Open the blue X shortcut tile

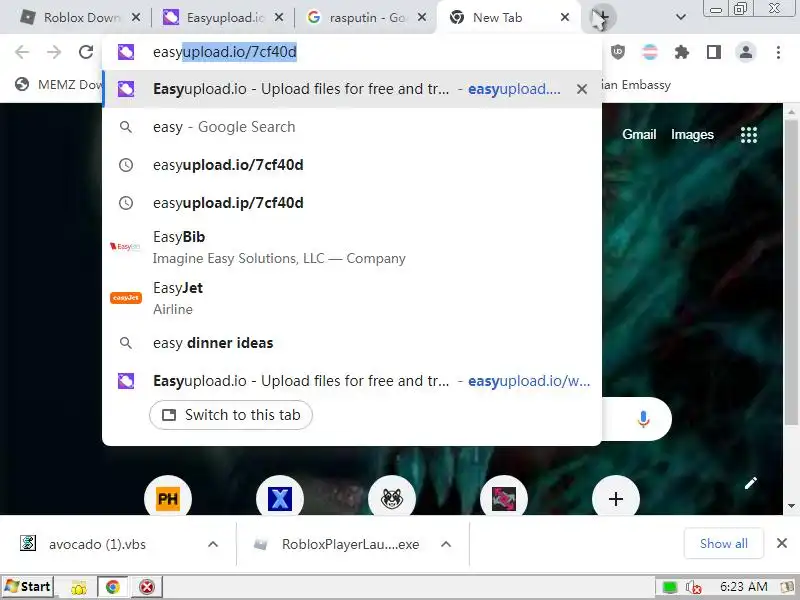pyautogui.click(x=280, y=498)
